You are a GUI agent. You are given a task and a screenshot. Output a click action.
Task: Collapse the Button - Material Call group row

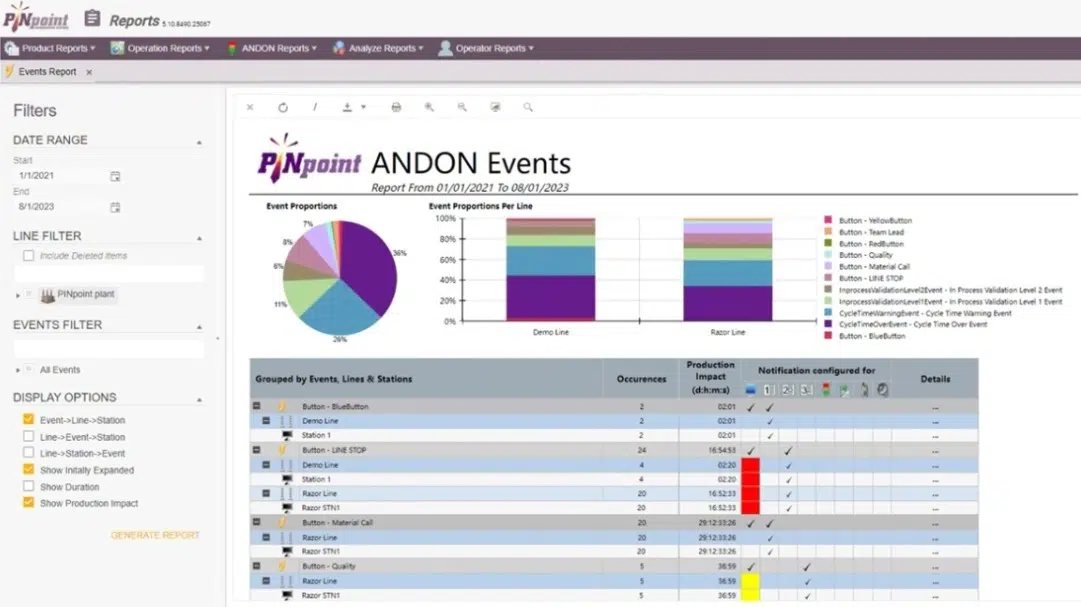[256, 522]
